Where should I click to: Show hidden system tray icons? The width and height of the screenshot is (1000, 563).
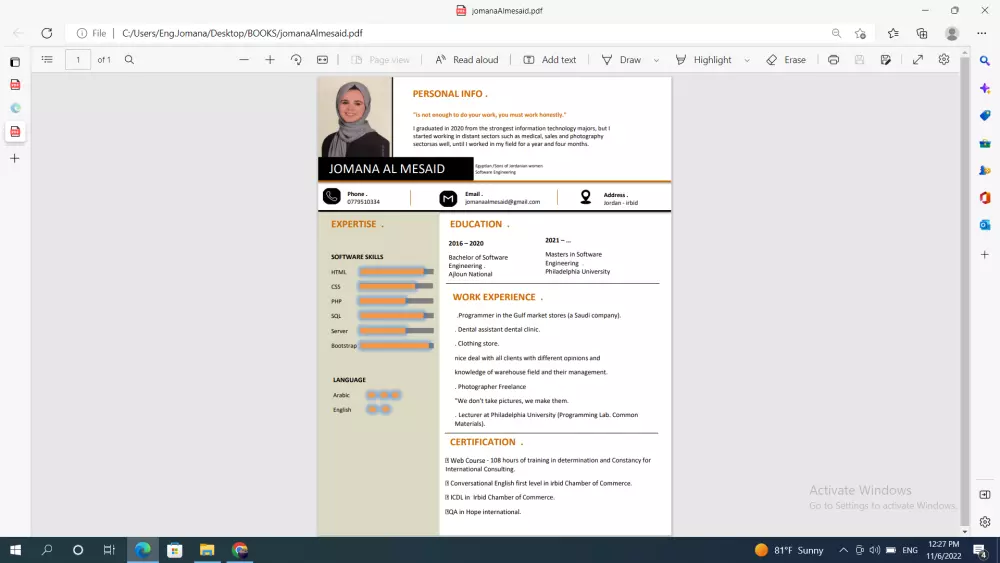click(843, 550)
